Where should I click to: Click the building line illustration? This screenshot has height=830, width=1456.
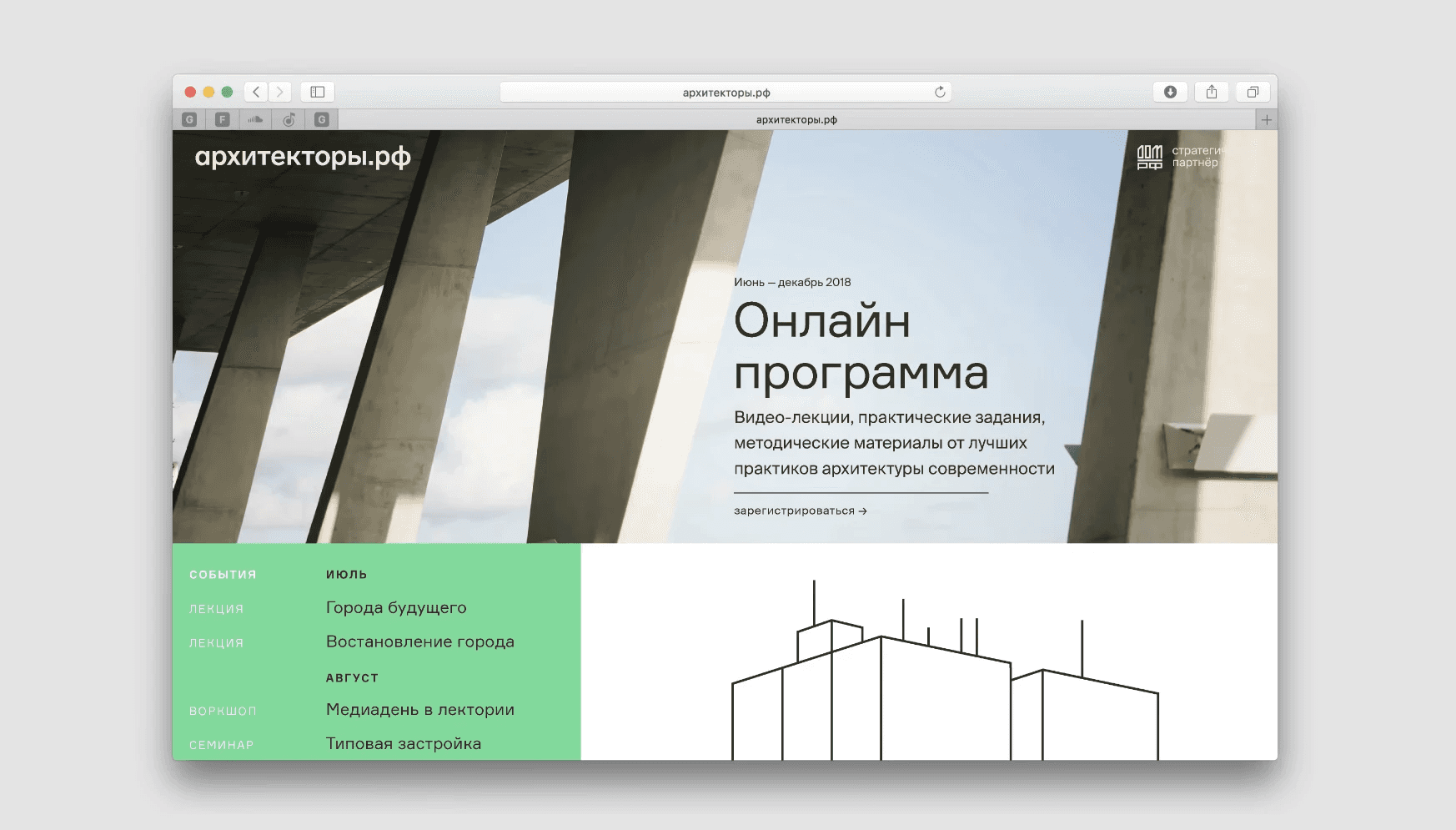[945, 670]
